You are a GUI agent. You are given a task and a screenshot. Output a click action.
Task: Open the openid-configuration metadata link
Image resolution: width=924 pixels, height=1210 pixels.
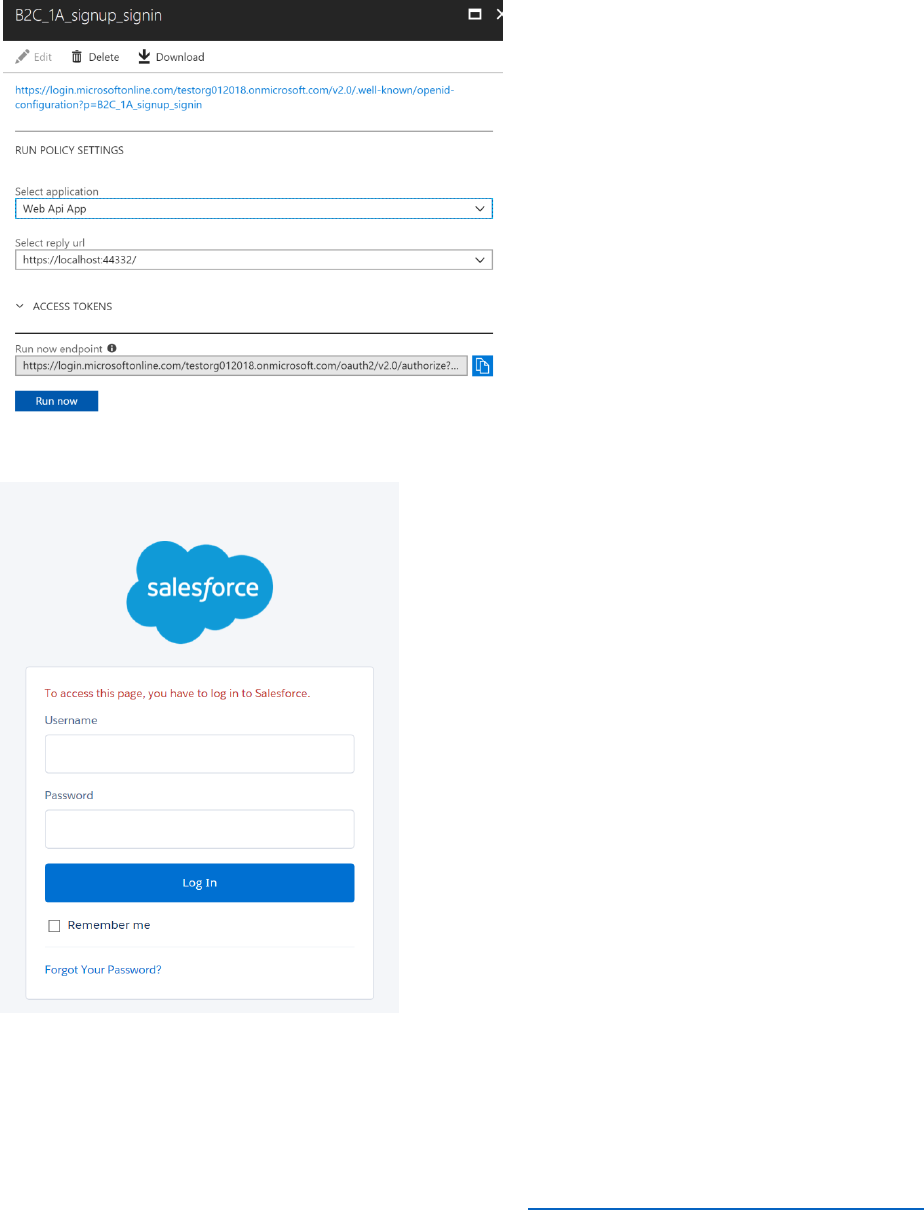pos(236,97)
